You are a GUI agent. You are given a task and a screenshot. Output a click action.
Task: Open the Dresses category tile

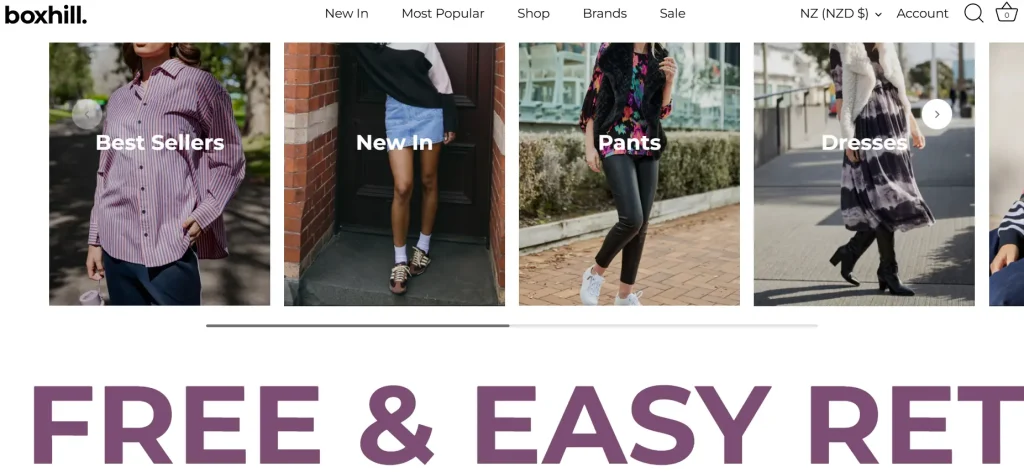[x=864, y=174]
